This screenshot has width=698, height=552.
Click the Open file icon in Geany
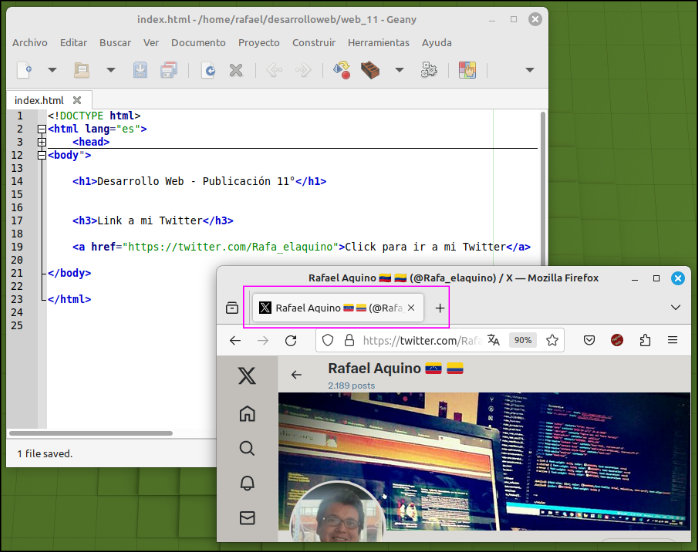pyautogui.click(x=82, y=70)
